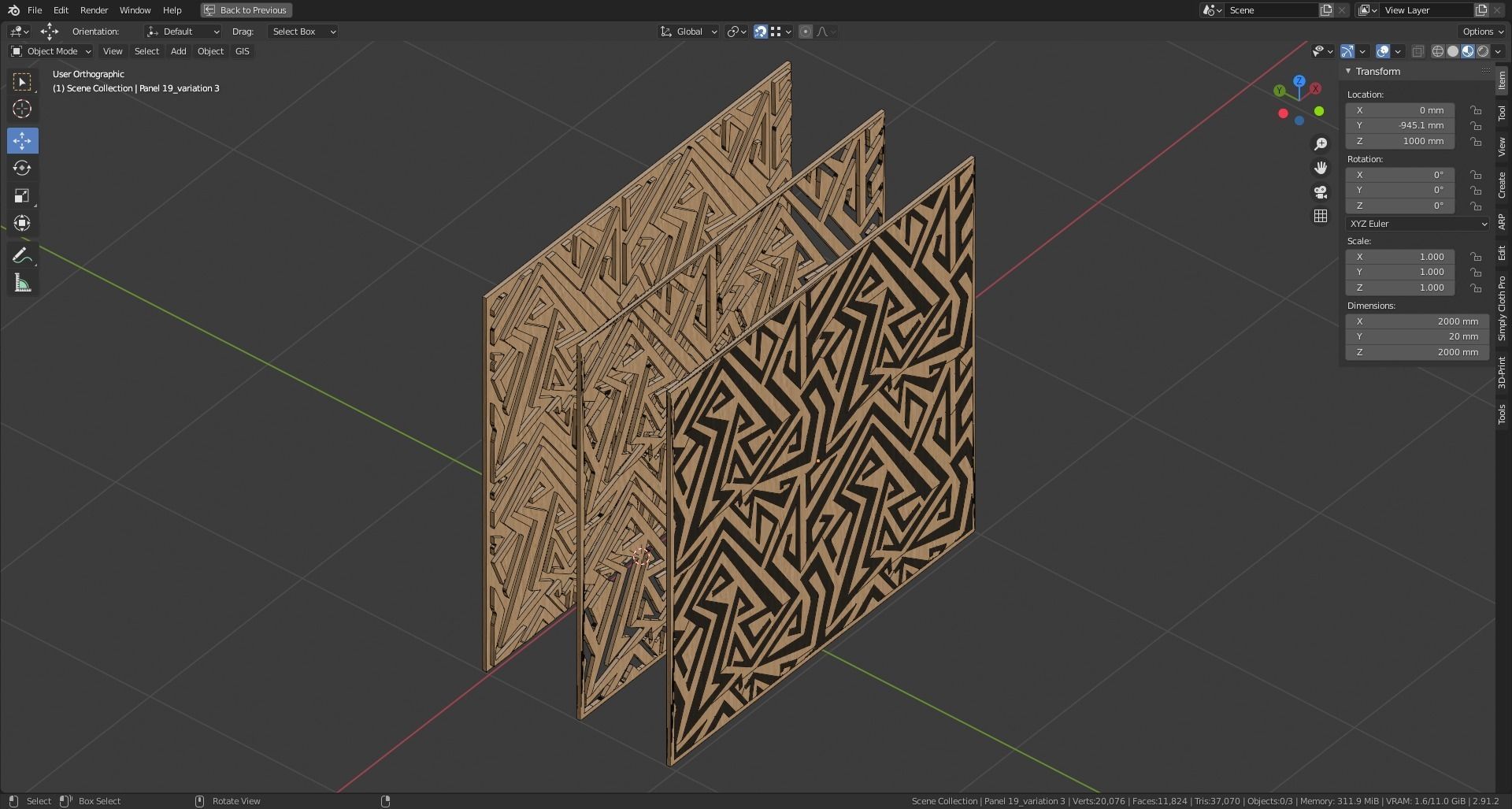
Task: Switch to wireframe viewport shading
Action: 1438,51
